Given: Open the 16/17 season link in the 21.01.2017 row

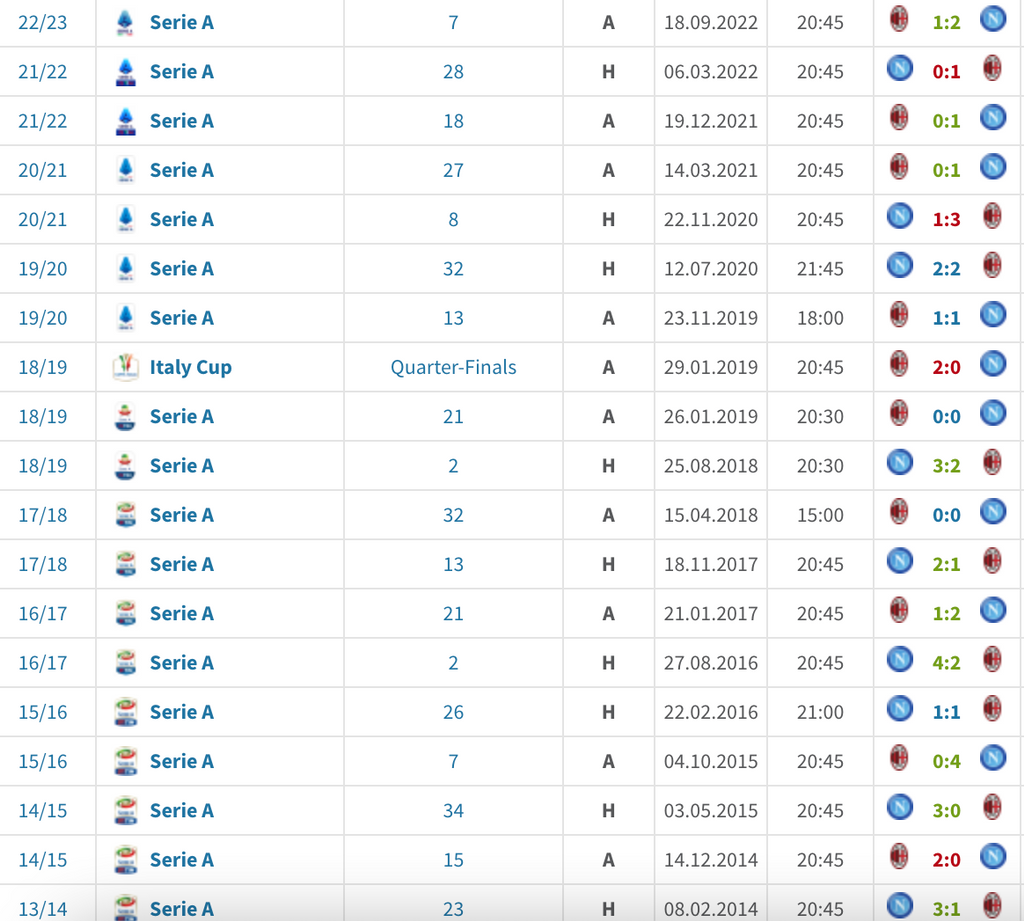Looking at the screenshot, I should point(42,614).
